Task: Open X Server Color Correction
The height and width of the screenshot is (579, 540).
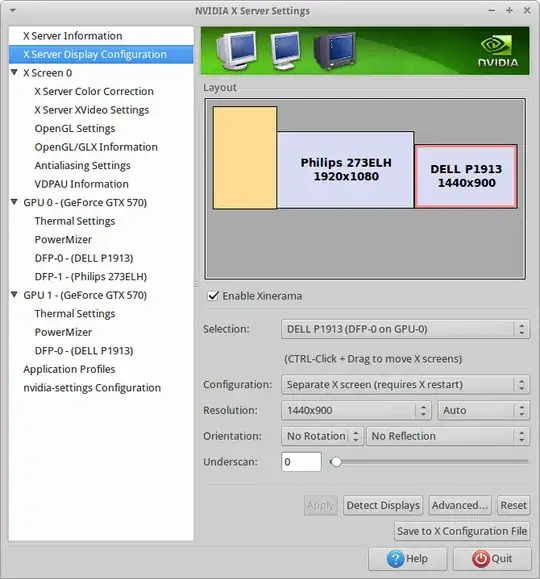Action: pyautogui.click(x=94, y=91)
